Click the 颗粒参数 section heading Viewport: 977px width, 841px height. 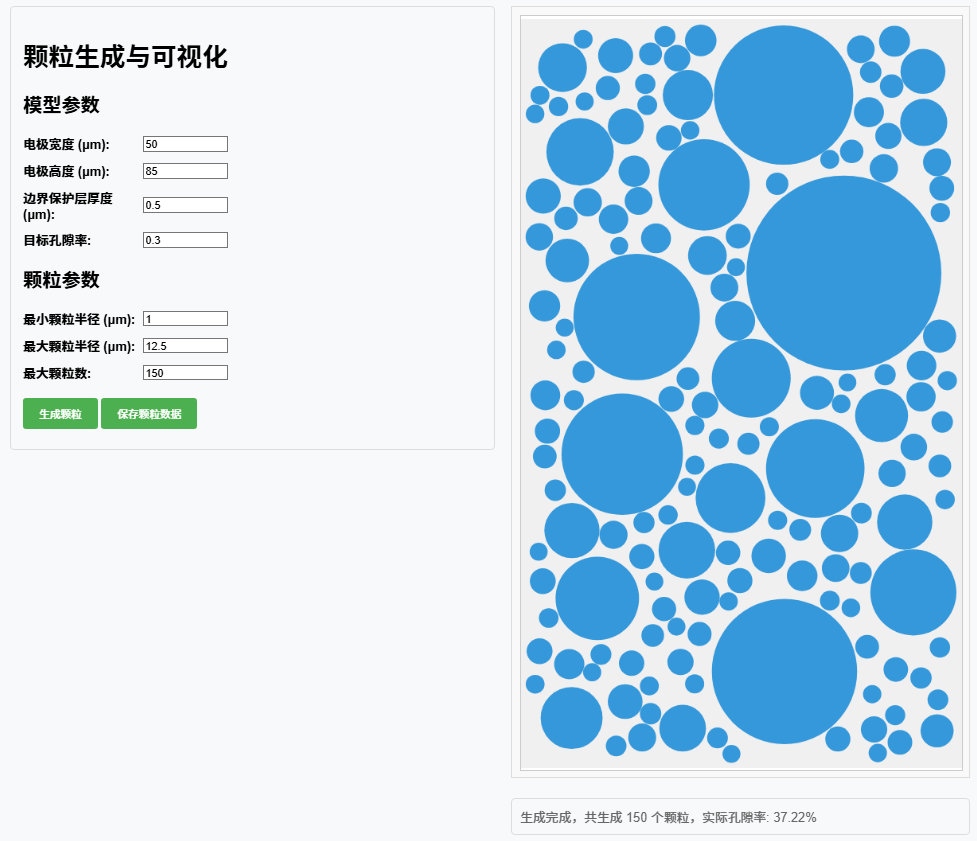tap(61, 280)
